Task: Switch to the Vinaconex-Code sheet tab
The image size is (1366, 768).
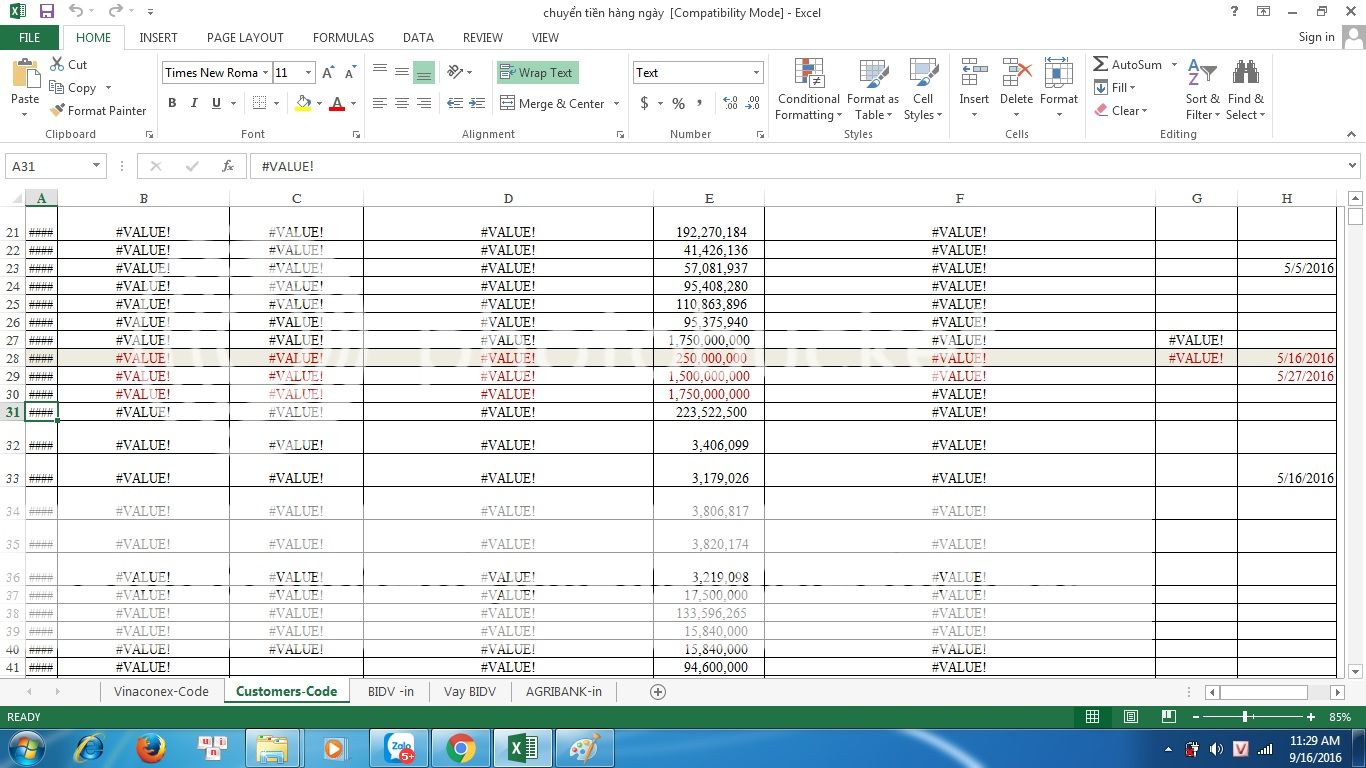Action: point(161,691)
